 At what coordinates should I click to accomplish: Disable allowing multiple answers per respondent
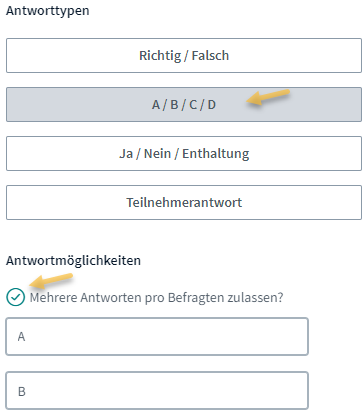coord(15,297)
